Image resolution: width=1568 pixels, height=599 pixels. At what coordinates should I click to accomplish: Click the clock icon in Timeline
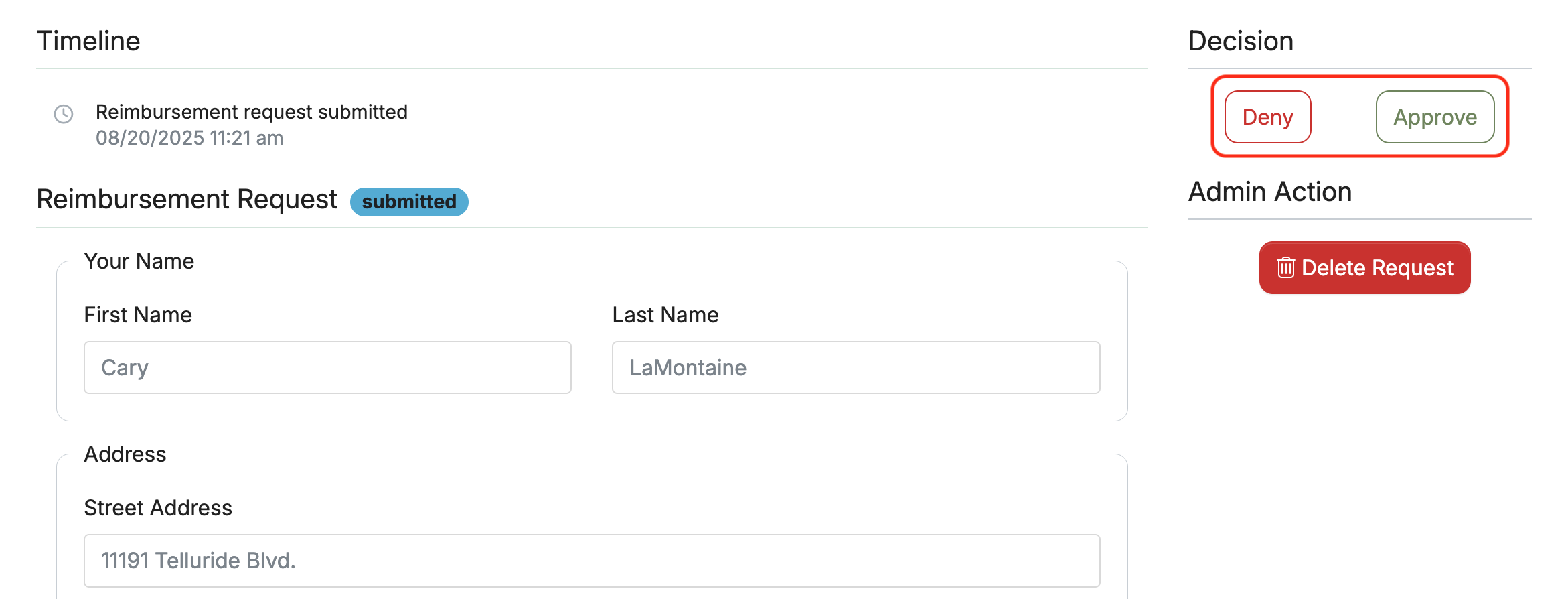[64, 114]
